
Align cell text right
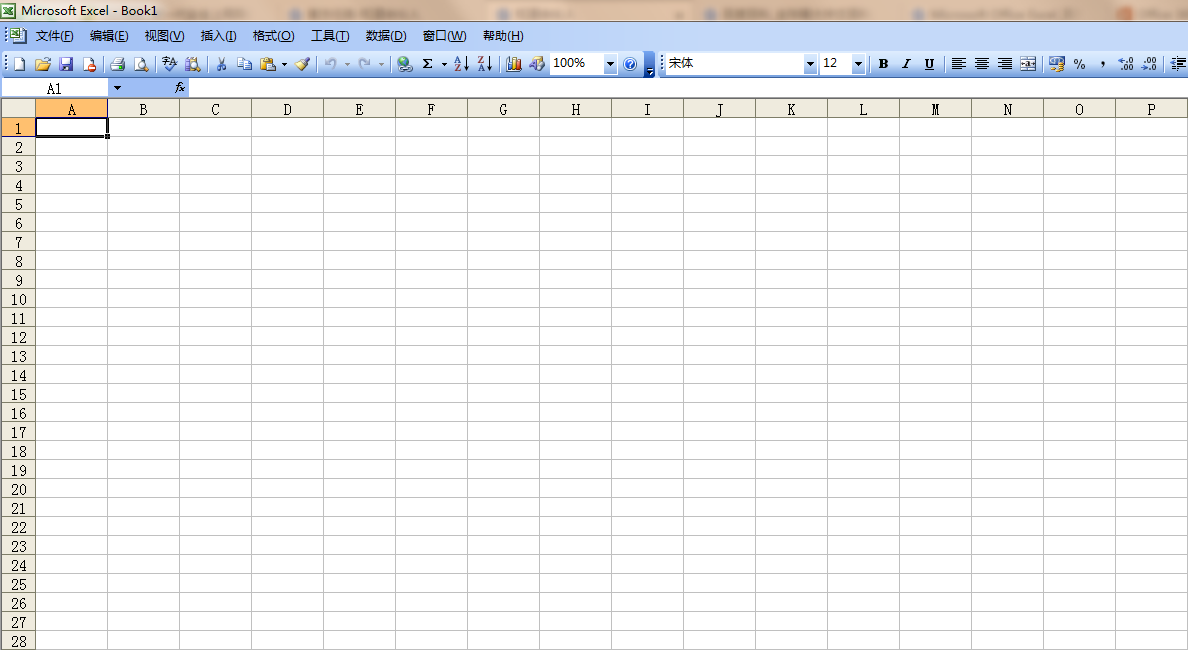click(1005, 64)
